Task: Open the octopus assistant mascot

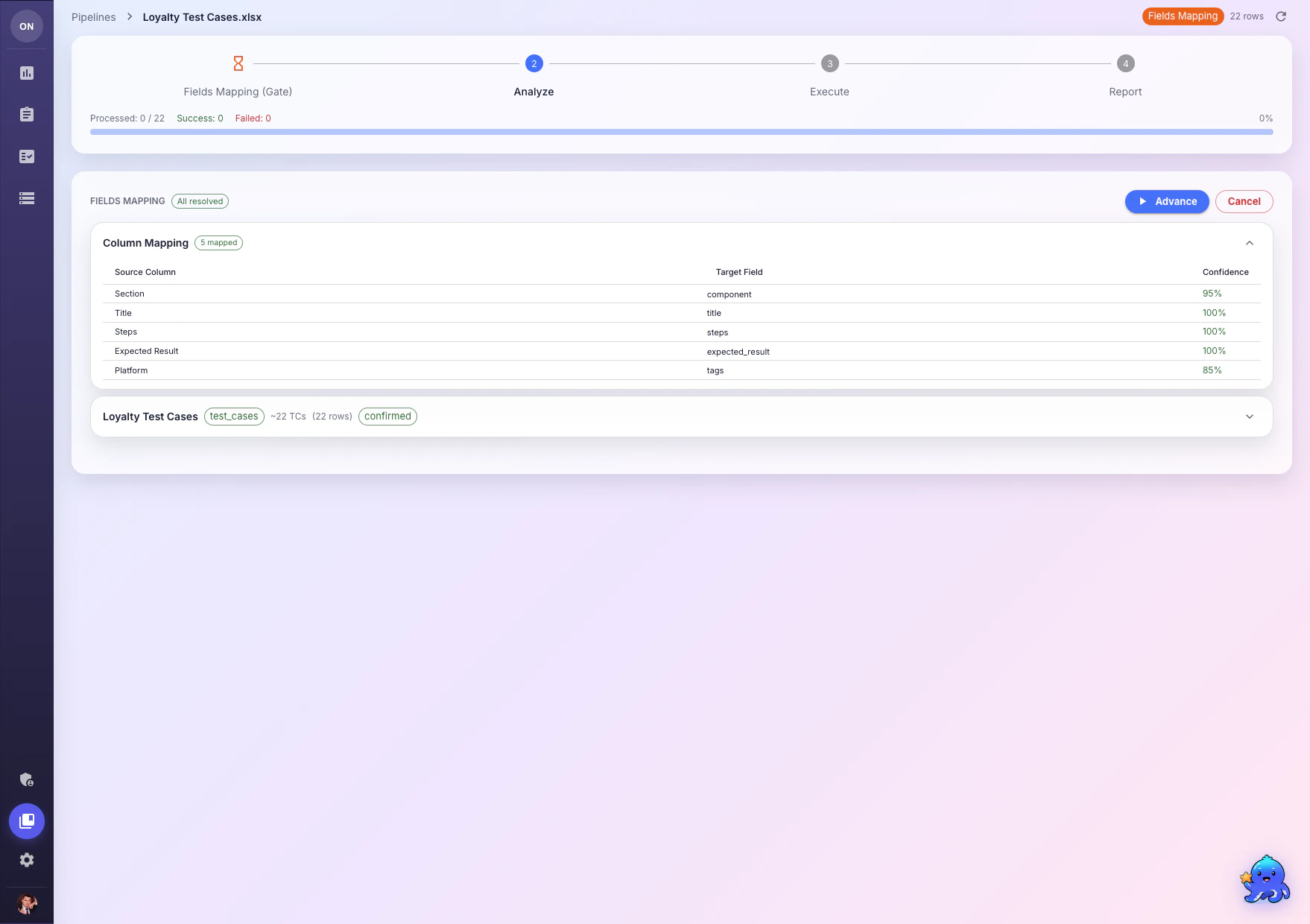Action: coord(1265,879)
